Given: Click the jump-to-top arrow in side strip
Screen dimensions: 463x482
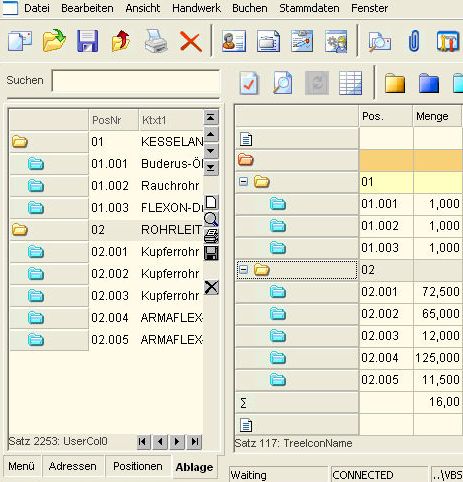Looking at the screenshot, I should tap(211, 117).
